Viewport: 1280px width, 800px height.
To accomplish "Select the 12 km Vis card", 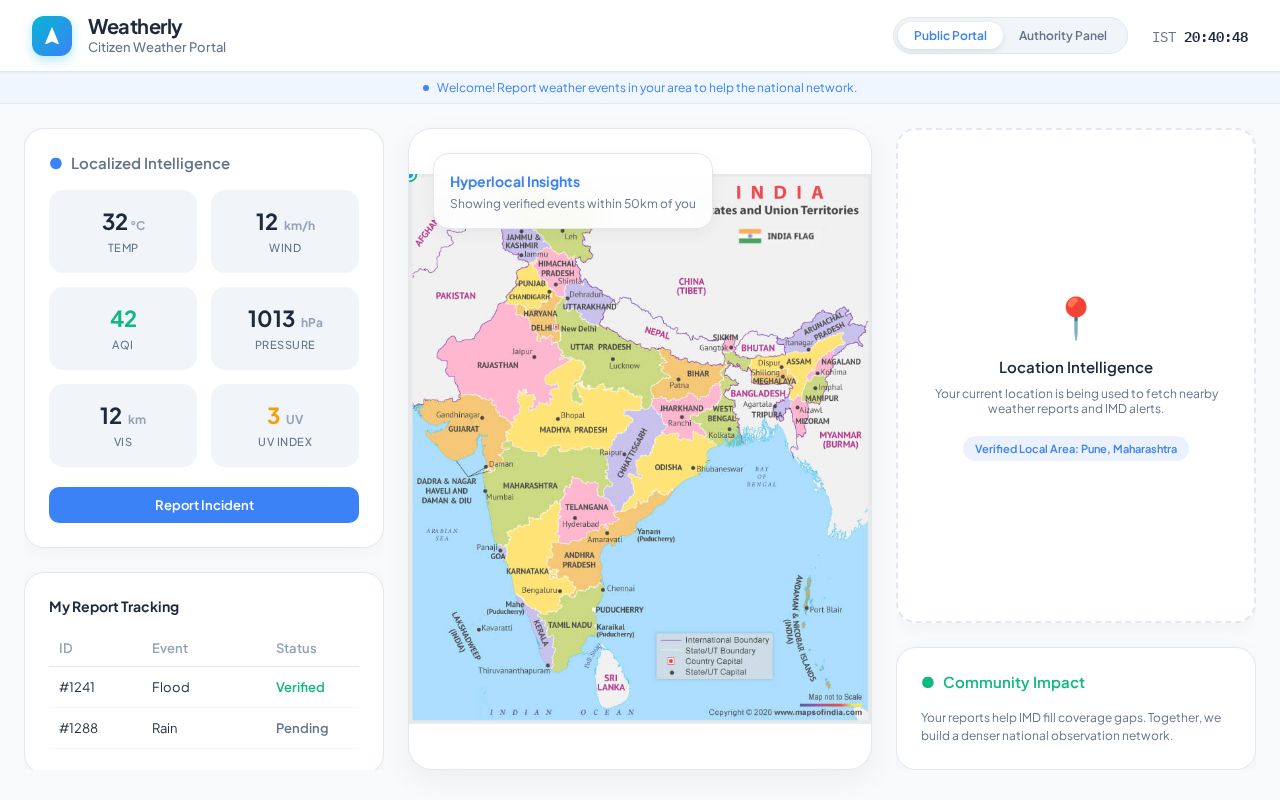I will (x=123, y=425).
